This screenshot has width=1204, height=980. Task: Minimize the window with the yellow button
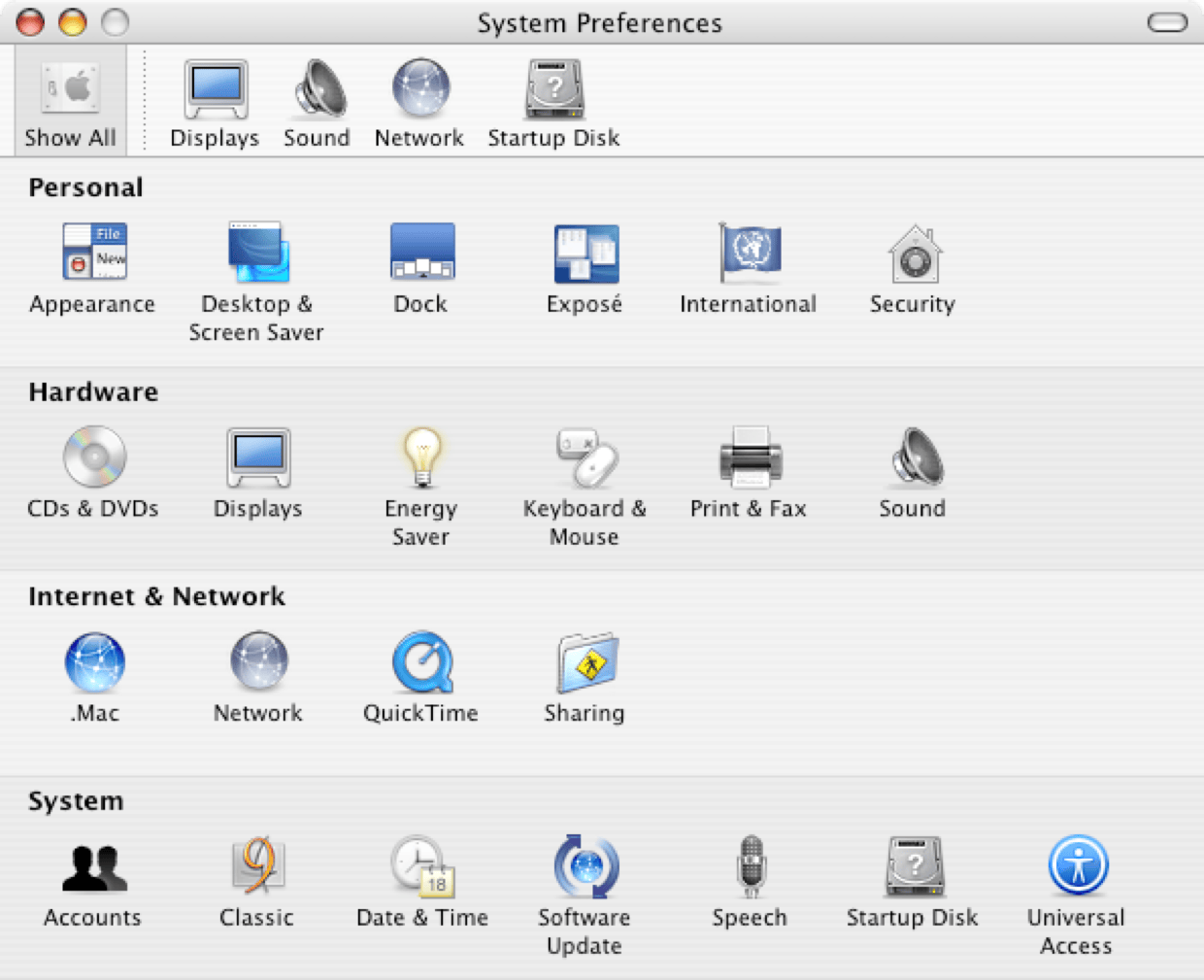(x=73, y=21)
